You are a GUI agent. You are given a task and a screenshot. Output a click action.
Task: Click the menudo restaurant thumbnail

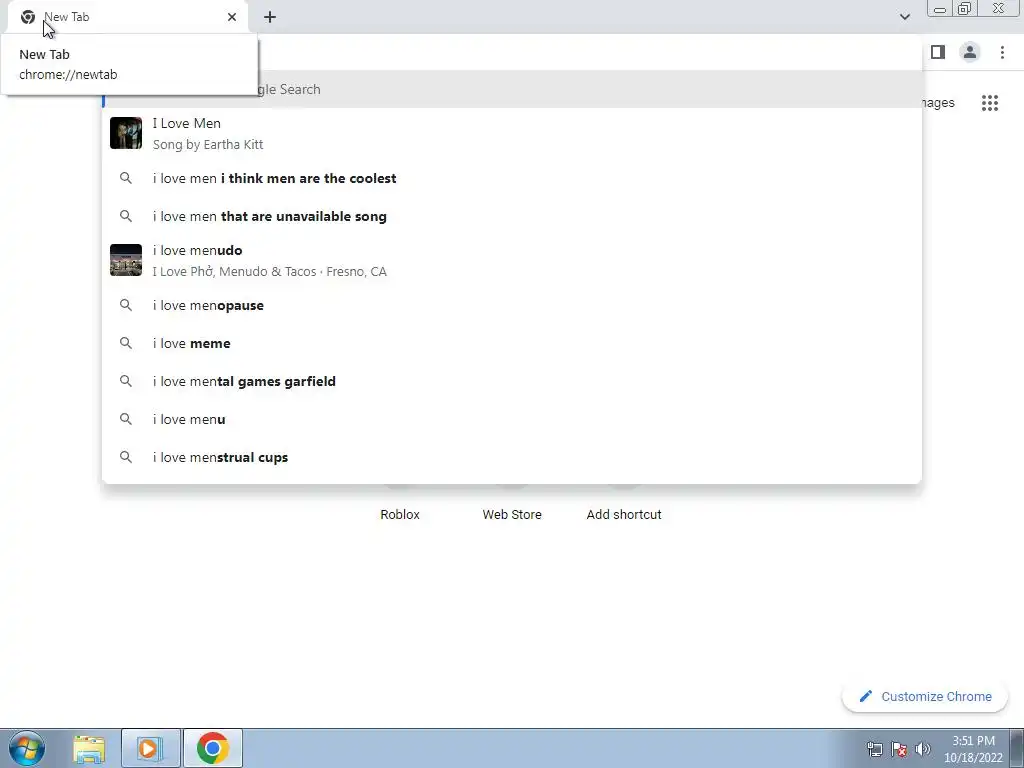click(126, 260)
